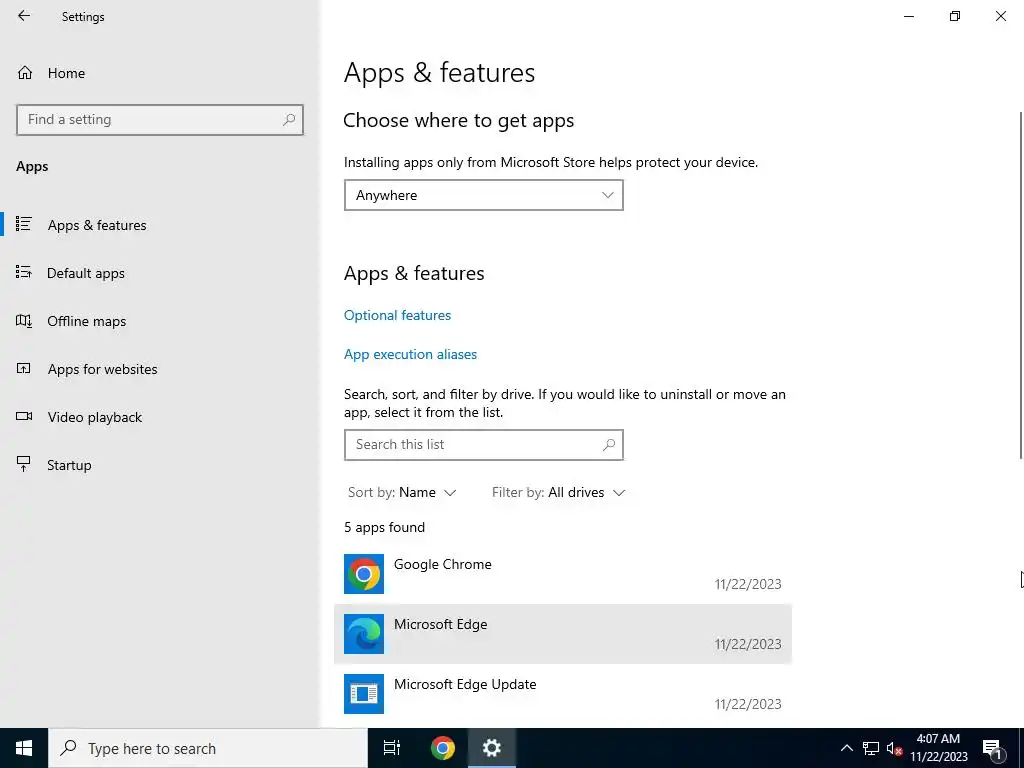Viewport: 1024px width, 768px height.
Task: Click the Home icon in the sidebar
Action: [25, 73]
